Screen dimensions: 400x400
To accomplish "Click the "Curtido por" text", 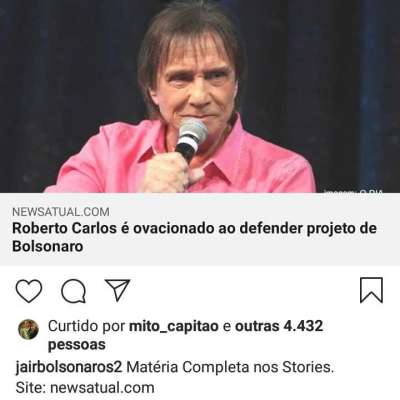I will coord(87,326).
